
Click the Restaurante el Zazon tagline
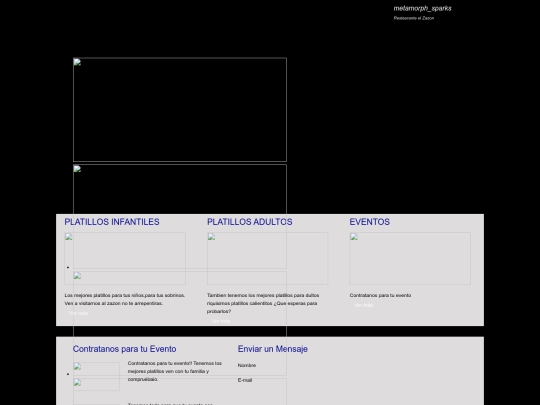(x=414, y=18)
